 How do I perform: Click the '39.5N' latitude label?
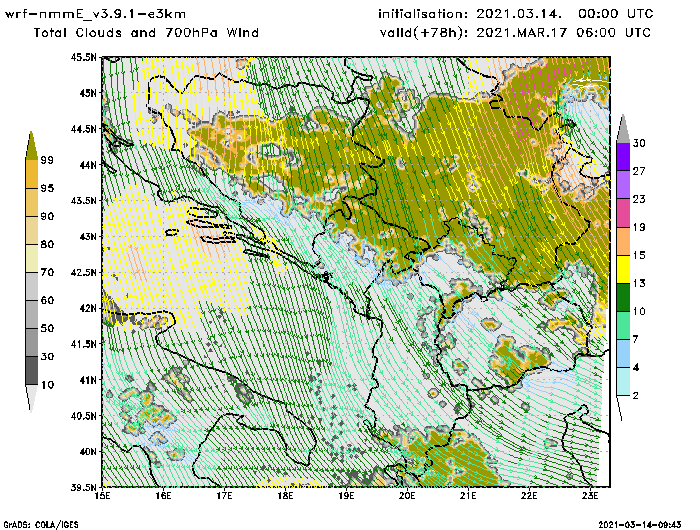click(x=83, y=487)
